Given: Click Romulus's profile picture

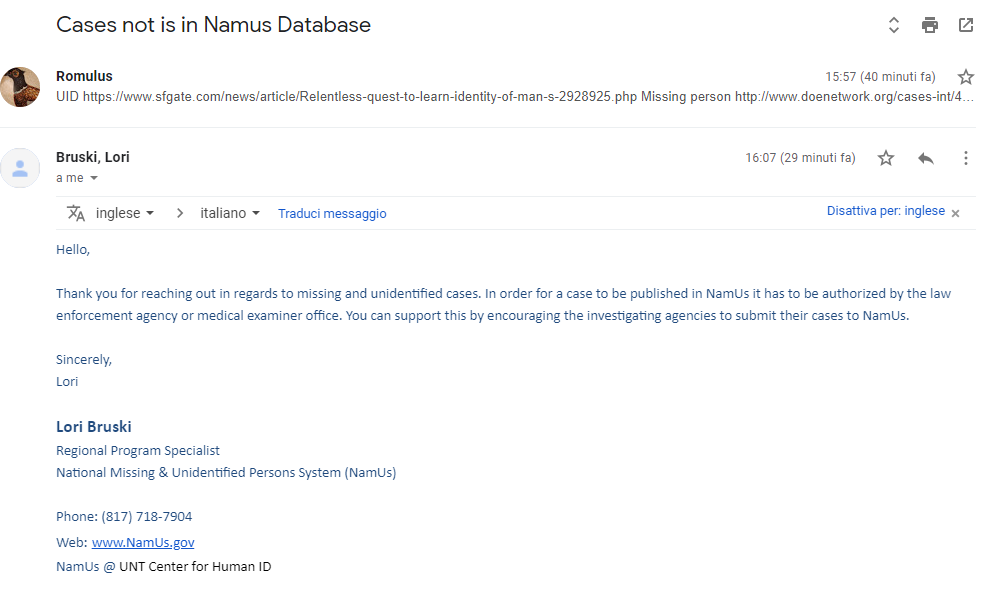Looking at the screenshot, I should click(20, 87).
